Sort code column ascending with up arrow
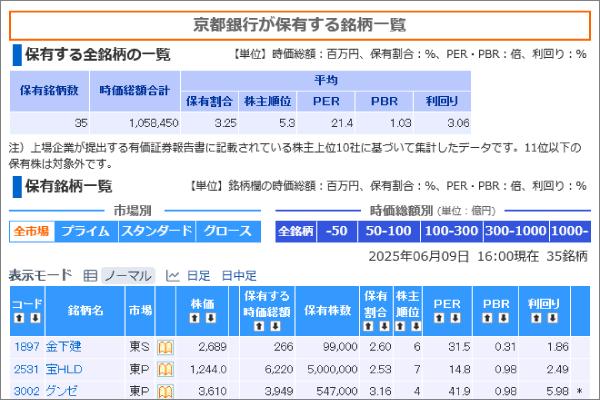The height and width of the screenshot is (400, 600). click(x=19, y=318)
